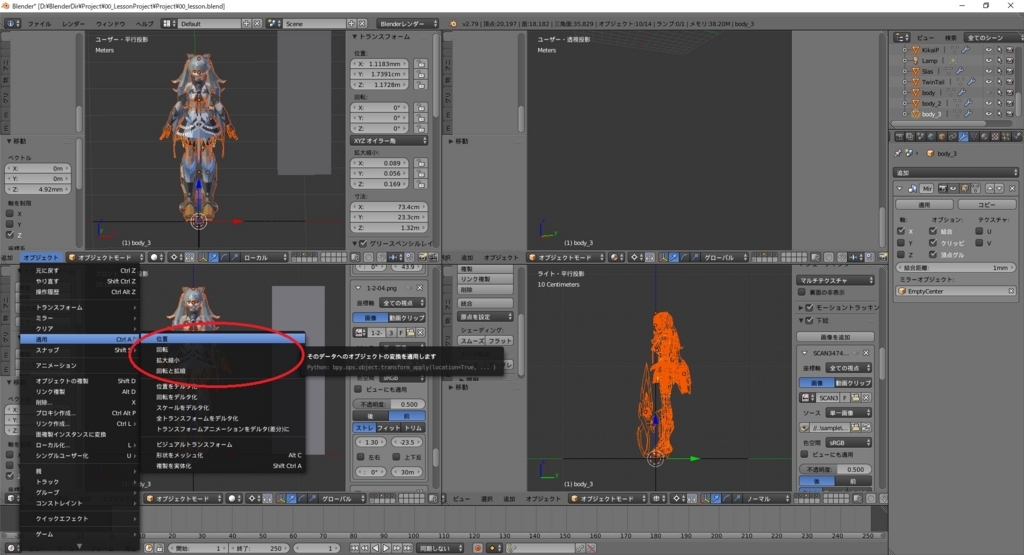
Task: Click the translate manipulator arrow in top-left viewport header
Action: tap(214, 257)
